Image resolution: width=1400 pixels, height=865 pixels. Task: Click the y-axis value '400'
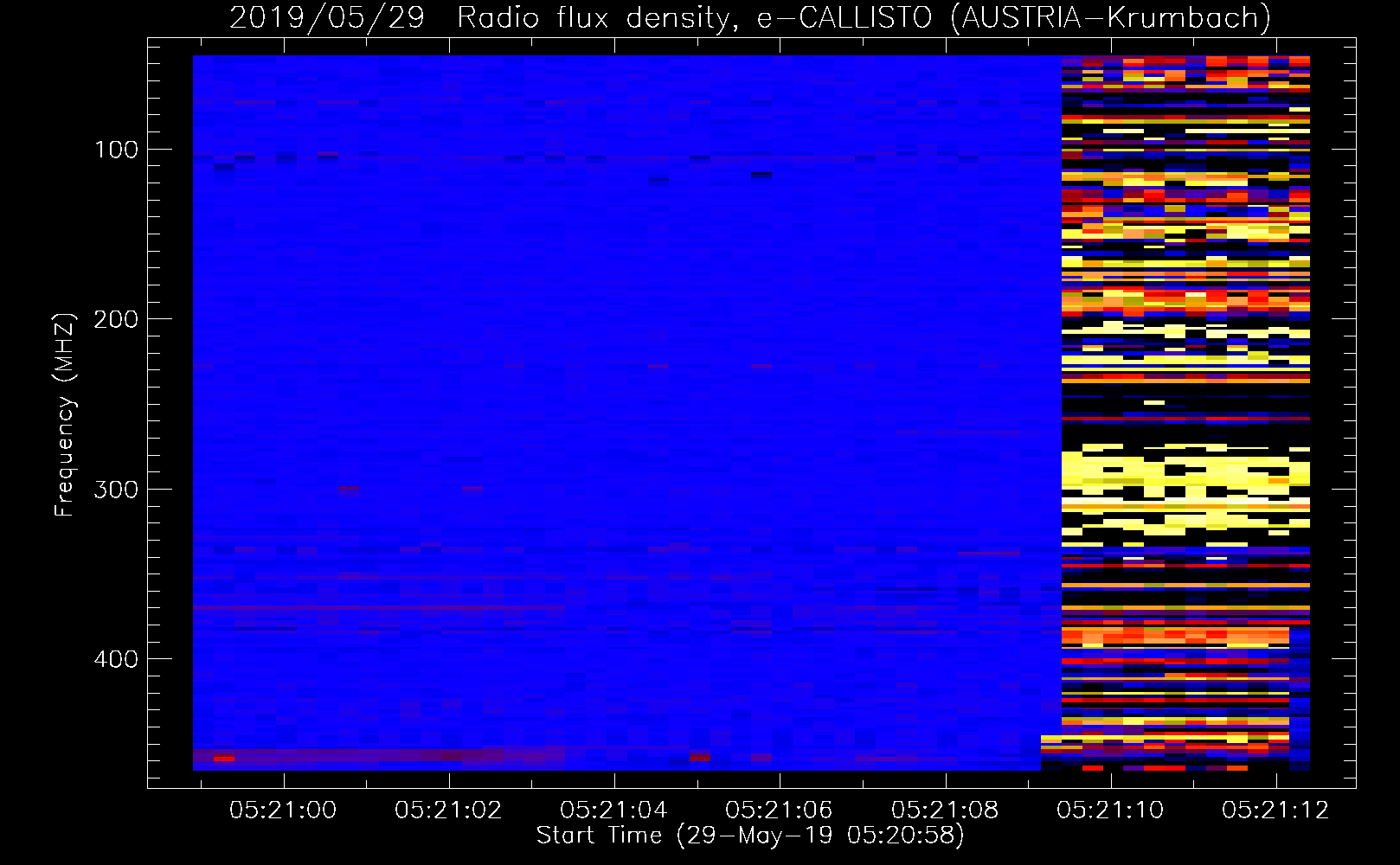pyautogui.click(x=116, y=659)
